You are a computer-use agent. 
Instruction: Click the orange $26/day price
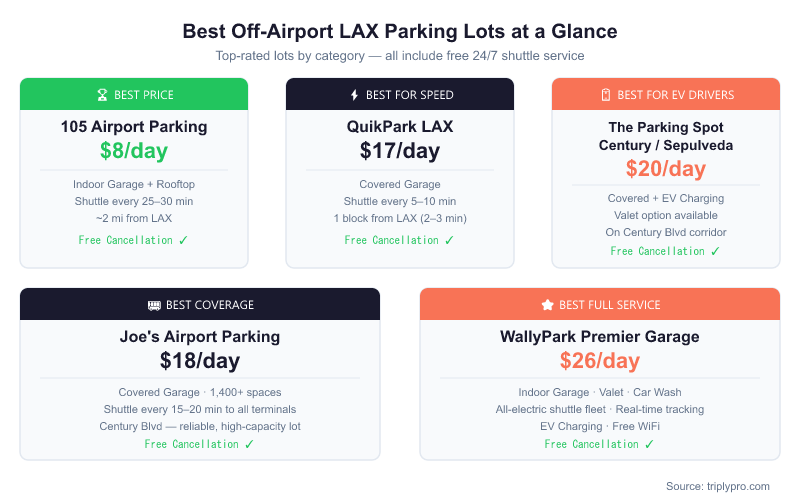[x=600, y=361]
